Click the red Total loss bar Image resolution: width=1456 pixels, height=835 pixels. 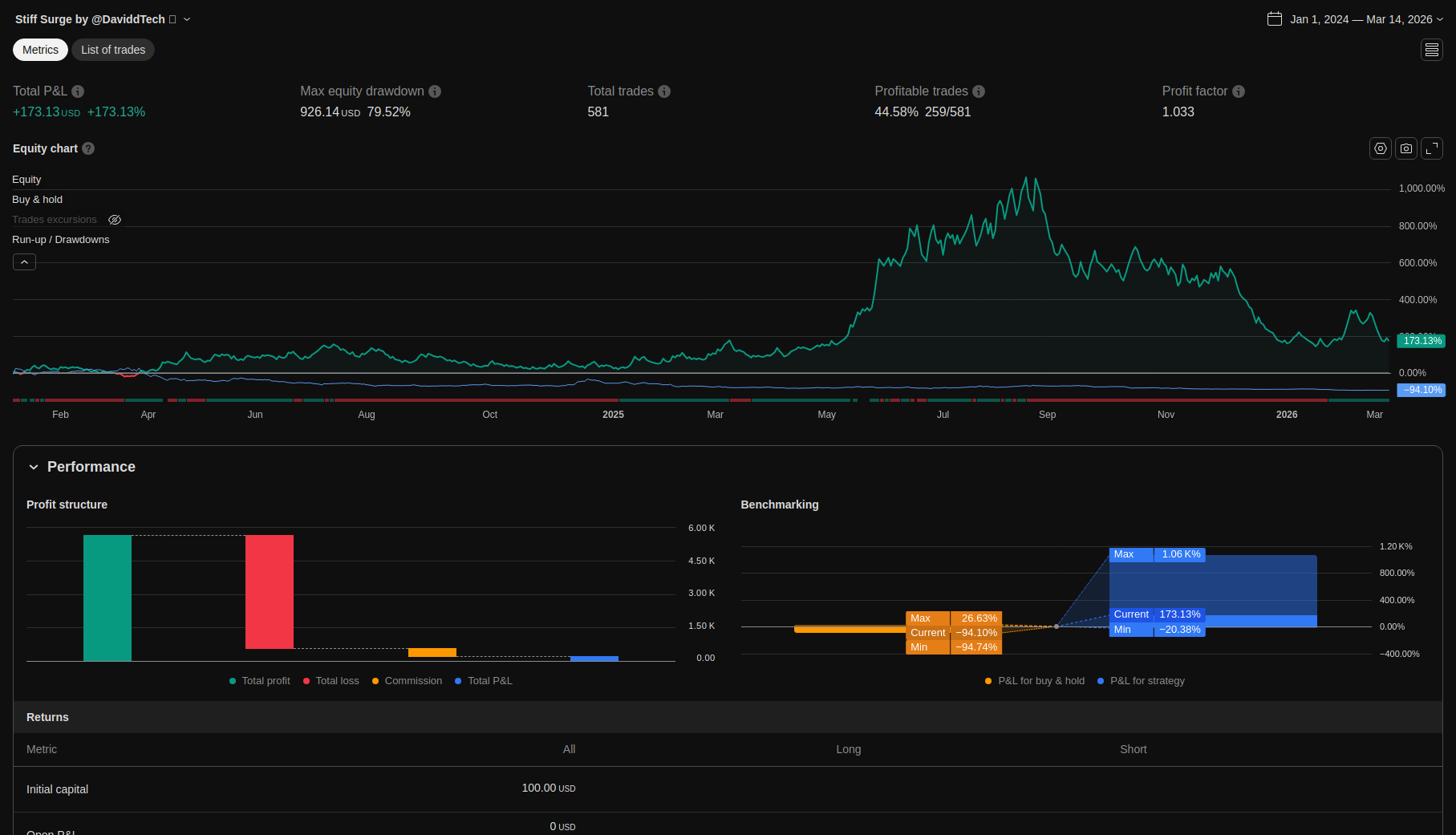(269, 591)
